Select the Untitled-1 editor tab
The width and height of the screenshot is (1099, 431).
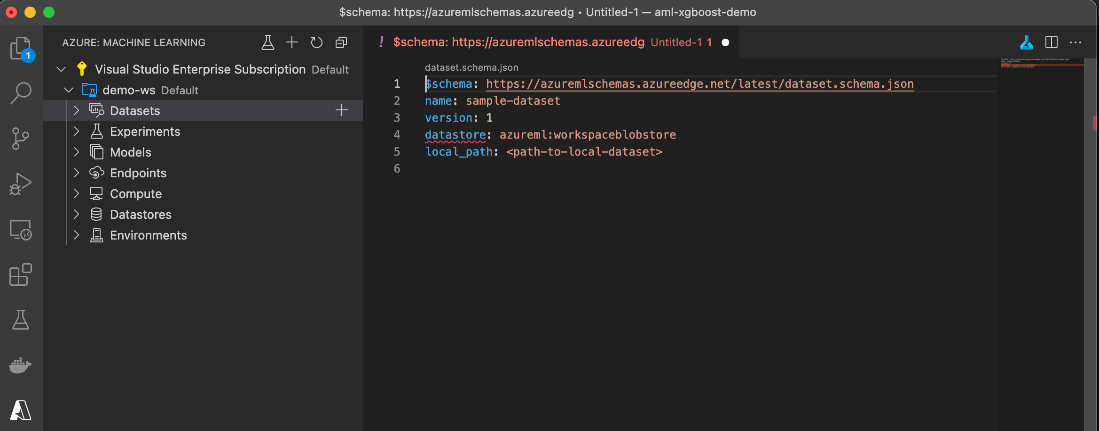[x=552, y=43]
